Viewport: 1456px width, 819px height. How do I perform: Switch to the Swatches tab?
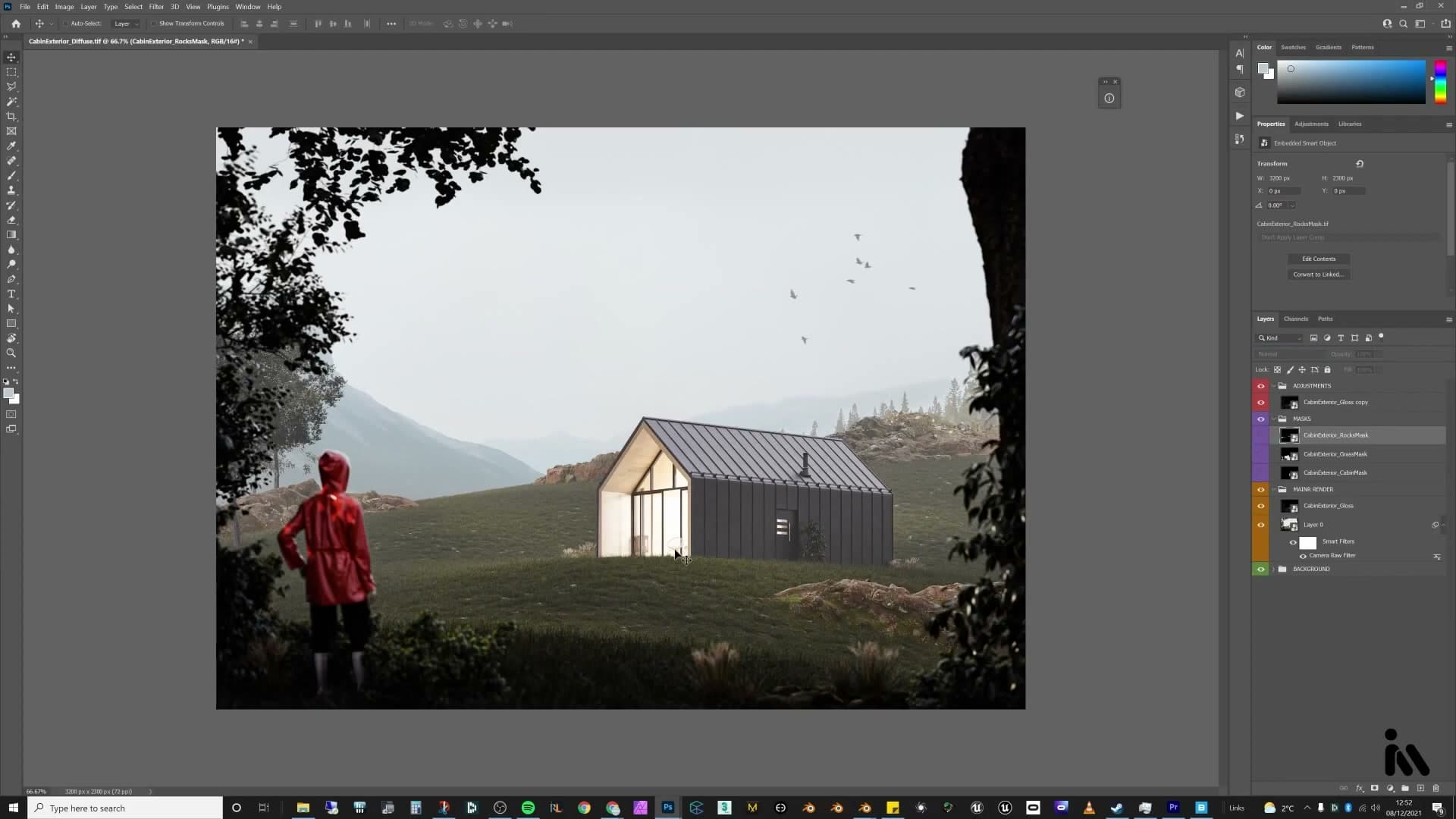(x=1293, y=48)
